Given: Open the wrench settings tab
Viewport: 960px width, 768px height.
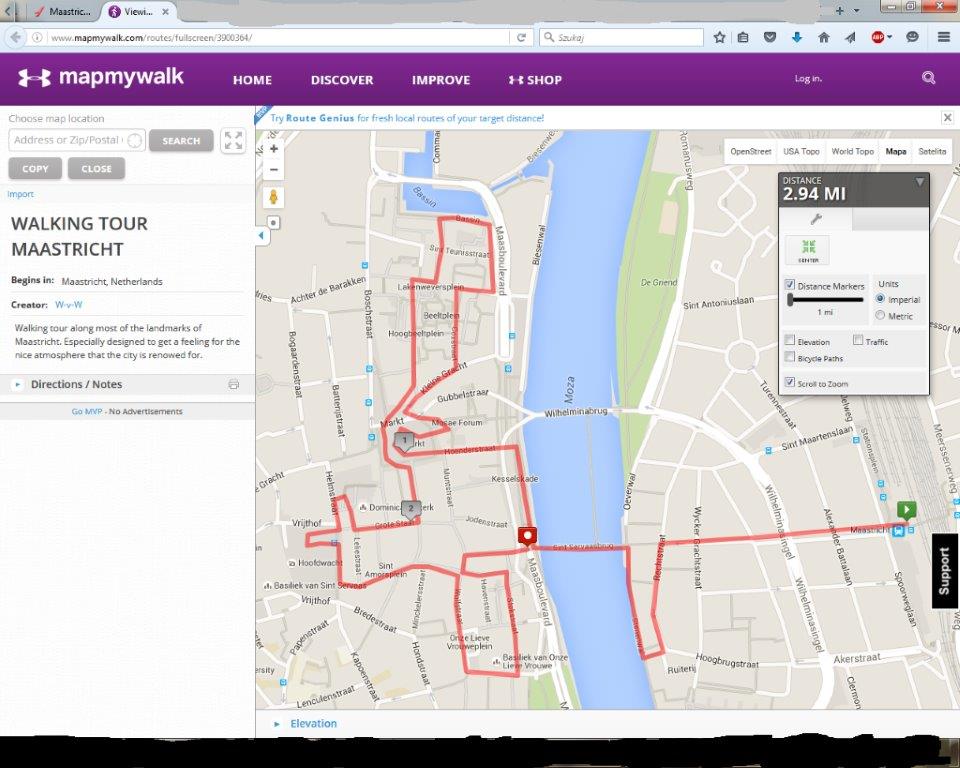Looking at the screenshot, I should [x=816, y=219].
